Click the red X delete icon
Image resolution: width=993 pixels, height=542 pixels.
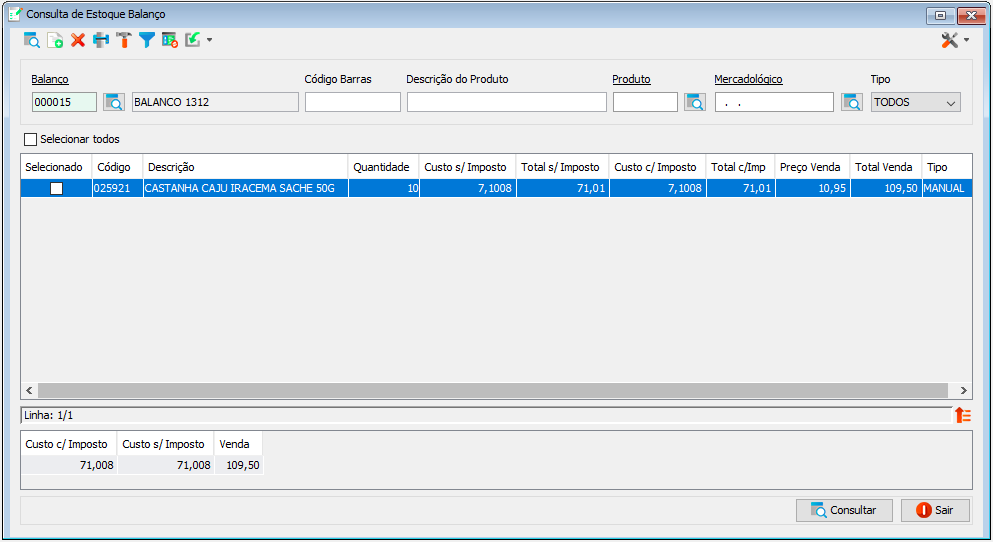click(x=78, y=41)
